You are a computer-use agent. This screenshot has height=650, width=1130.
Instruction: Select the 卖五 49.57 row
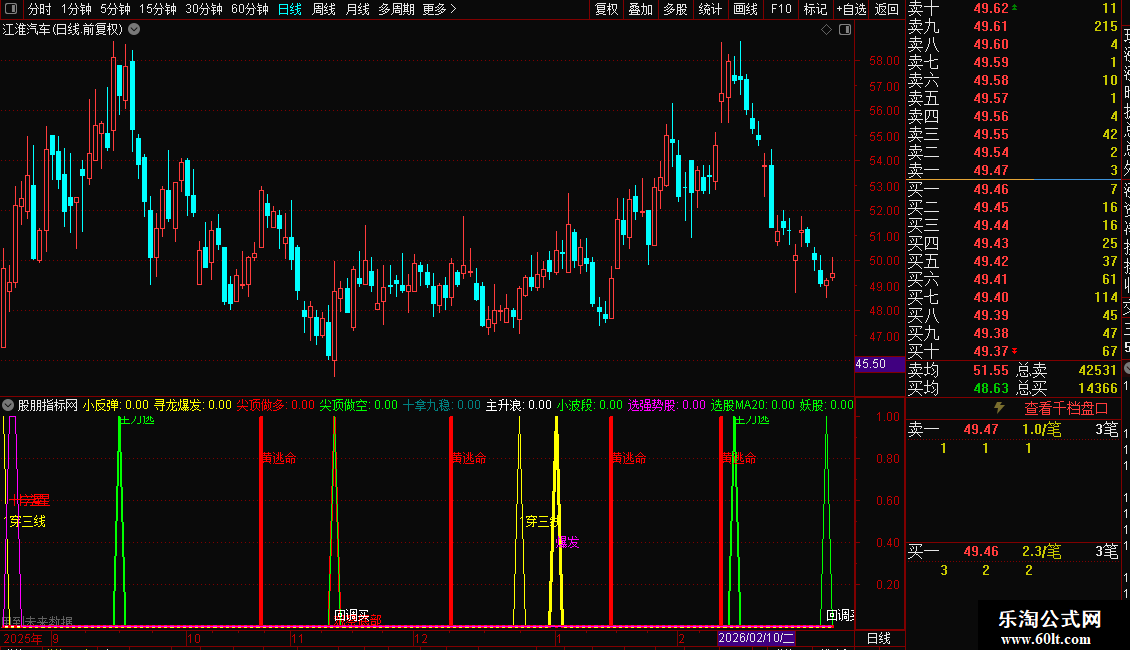pyautogui.click(x=1013, y=98)
